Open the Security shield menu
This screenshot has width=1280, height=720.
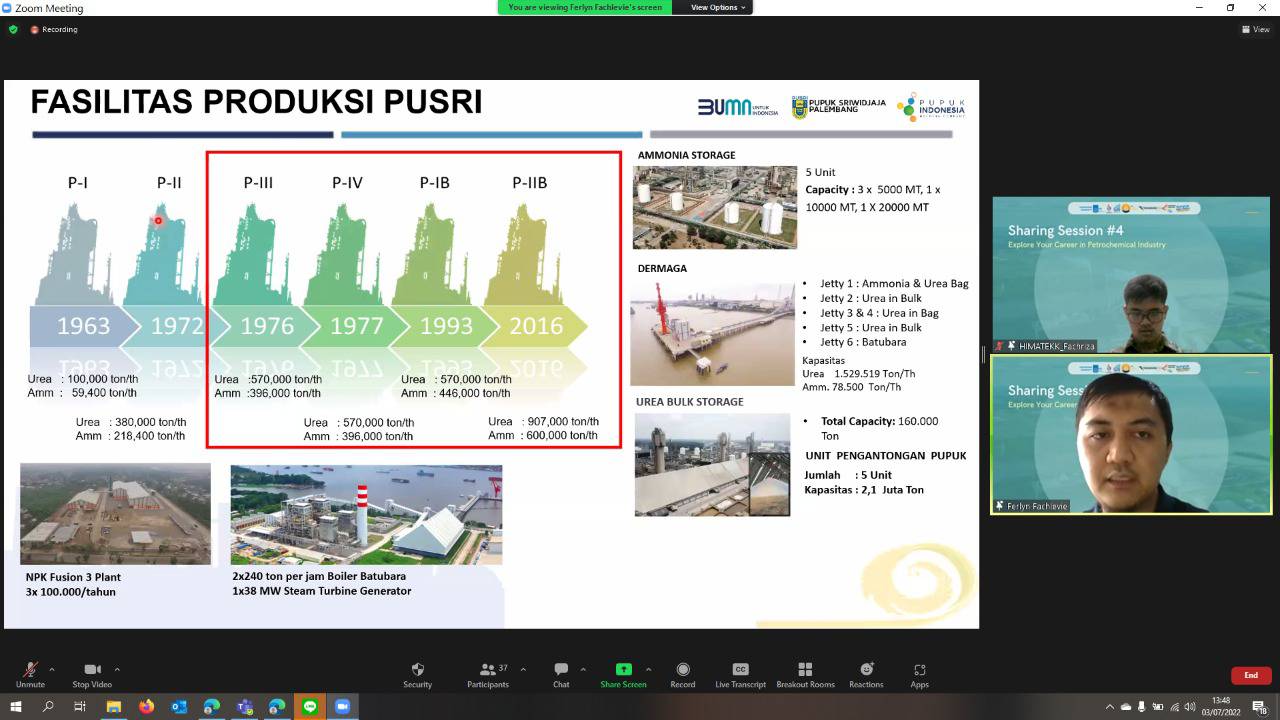click(x=417, y=674)
